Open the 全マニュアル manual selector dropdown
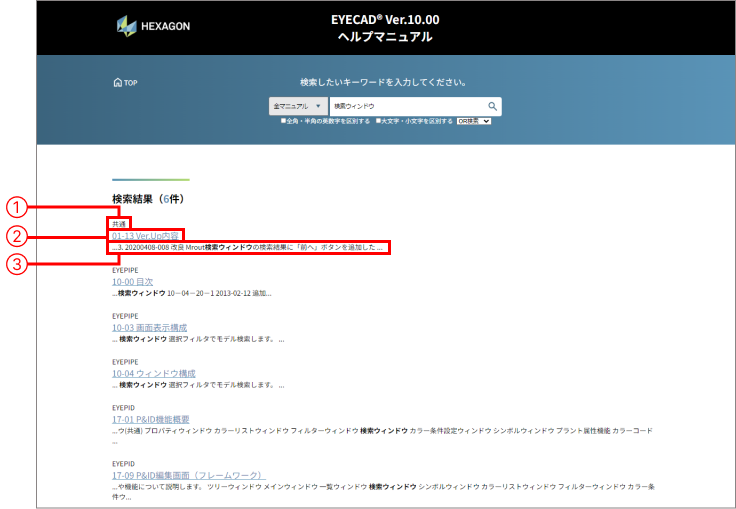 click(x=298, y=106)
